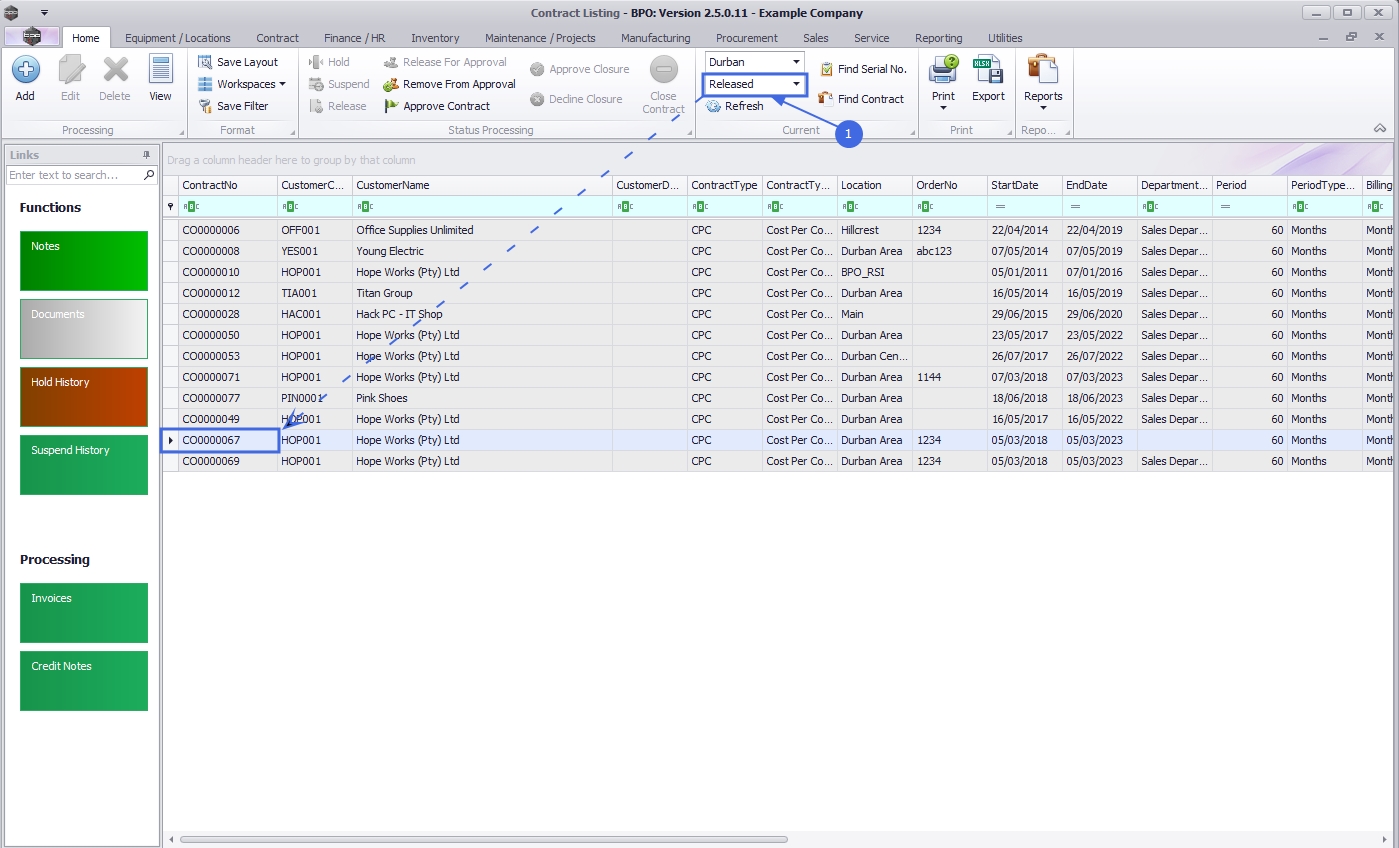Switch to the Reporting tab

click(x=938, y=38)
